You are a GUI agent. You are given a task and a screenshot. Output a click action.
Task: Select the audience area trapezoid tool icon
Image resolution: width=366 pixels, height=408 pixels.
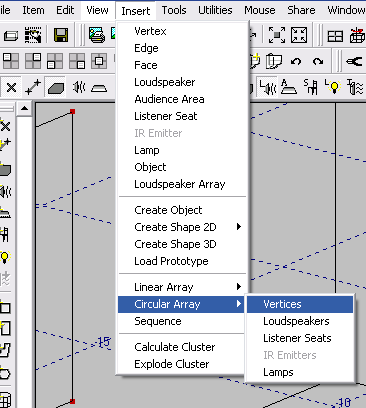[x=99, y=88]
